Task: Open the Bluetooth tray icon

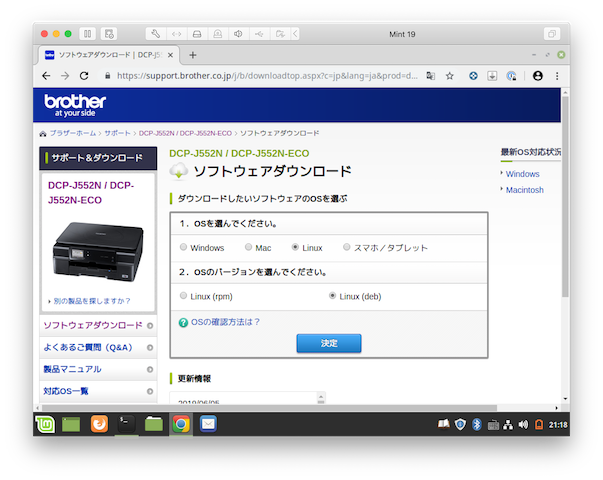Action: coord(477,424)
